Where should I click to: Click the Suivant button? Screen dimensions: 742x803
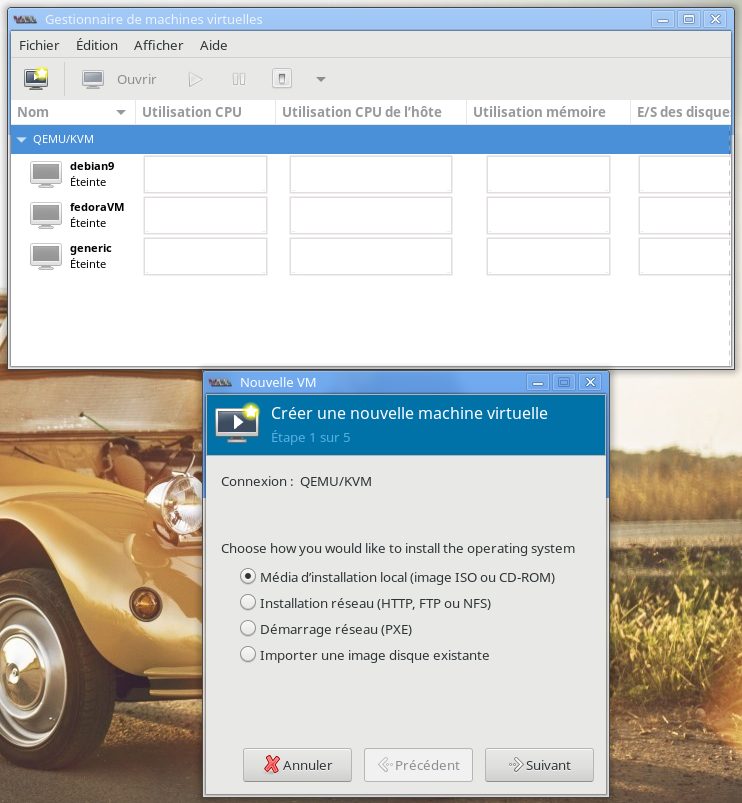tap(539, 765)
